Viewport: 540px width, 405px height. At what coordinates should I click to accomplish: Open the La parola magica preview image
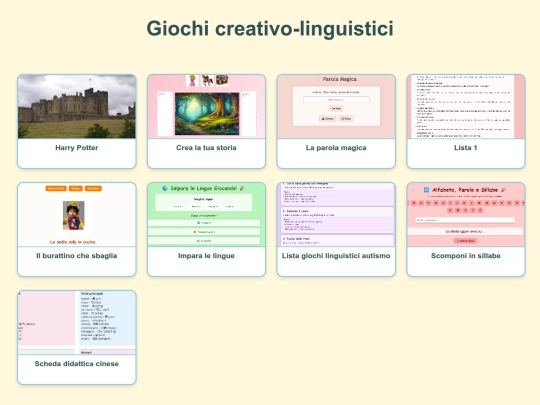(x=336, y=107)
